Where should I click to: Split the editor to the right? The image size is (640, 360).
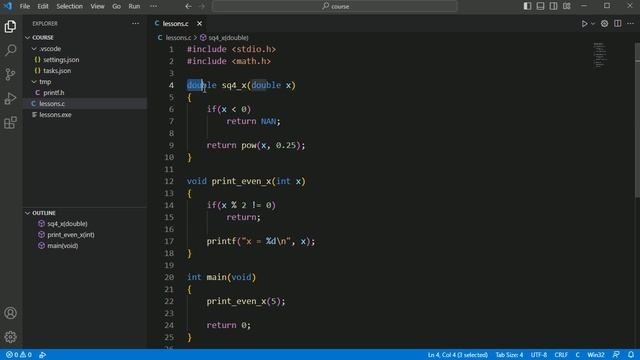618,24
